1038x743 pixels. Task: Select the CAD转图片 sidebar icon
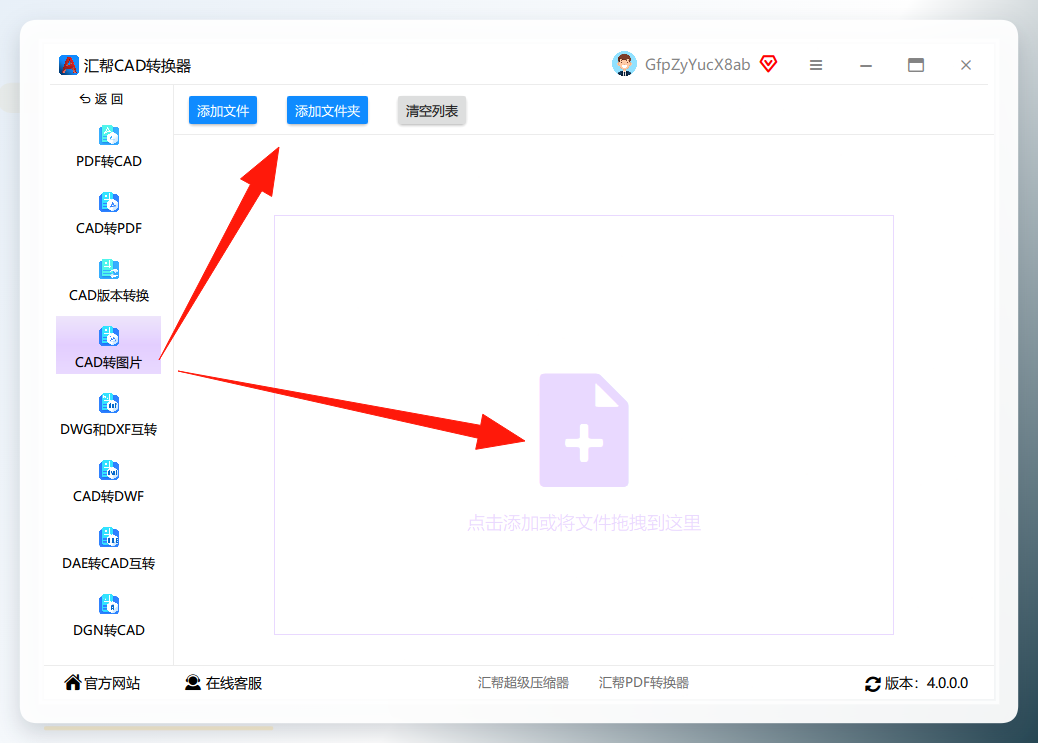(109, 336)
